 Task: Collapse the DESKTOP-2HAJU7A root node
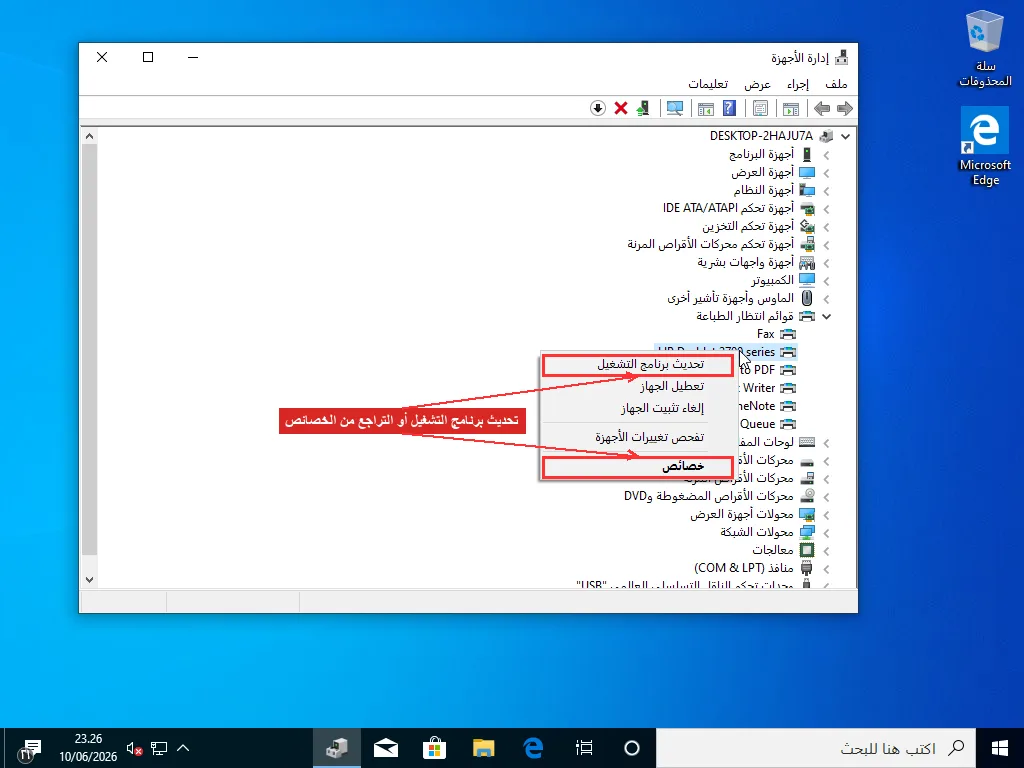click(846, 136)
